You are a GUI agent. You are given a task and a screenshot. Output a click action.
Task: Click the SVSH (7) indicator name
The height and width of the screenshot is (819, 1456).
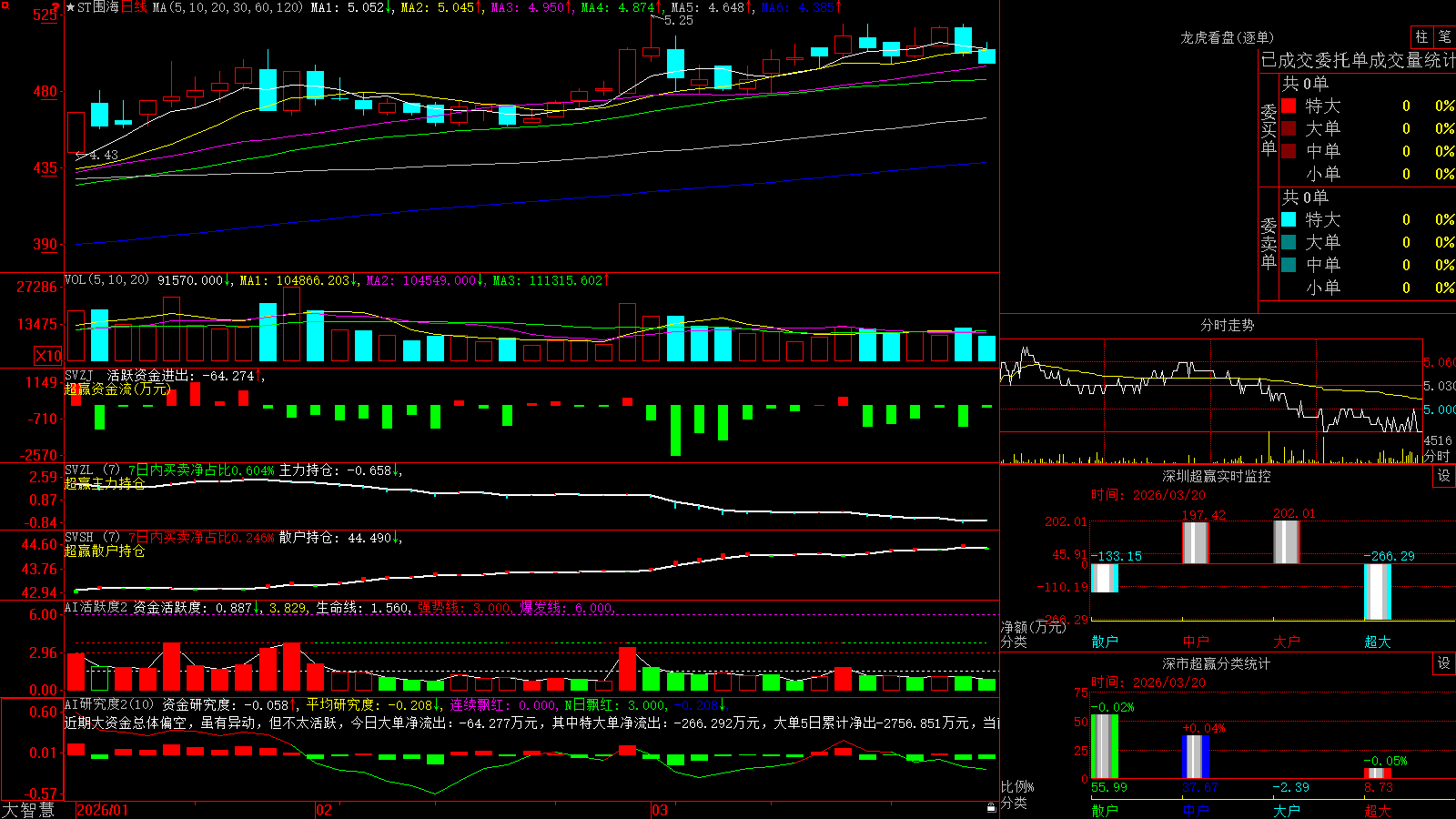point(92,538)
